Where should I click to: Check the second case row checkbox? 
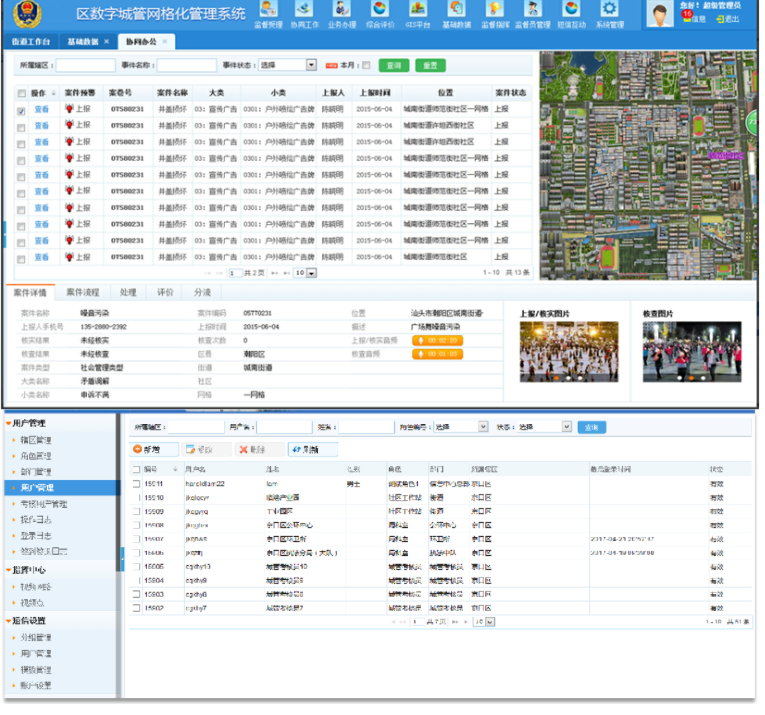21,128
